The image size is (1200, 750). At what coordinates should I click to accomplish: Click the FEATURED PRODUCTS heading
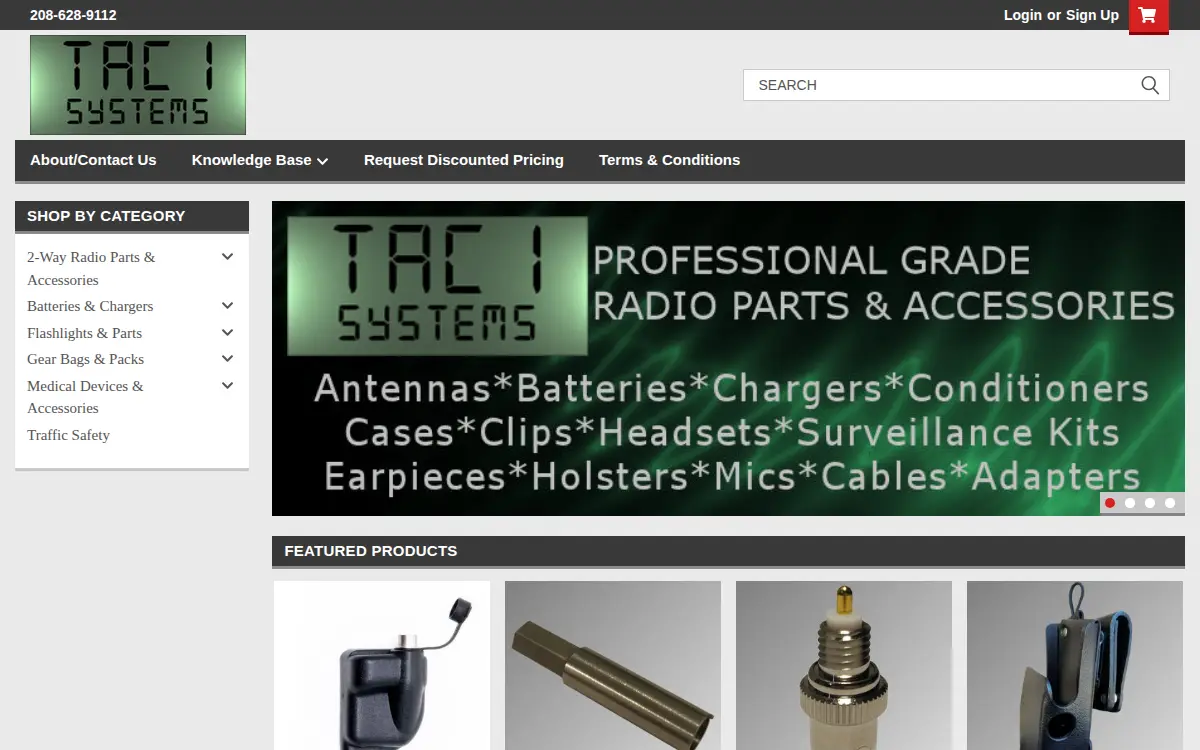[371, 551]
